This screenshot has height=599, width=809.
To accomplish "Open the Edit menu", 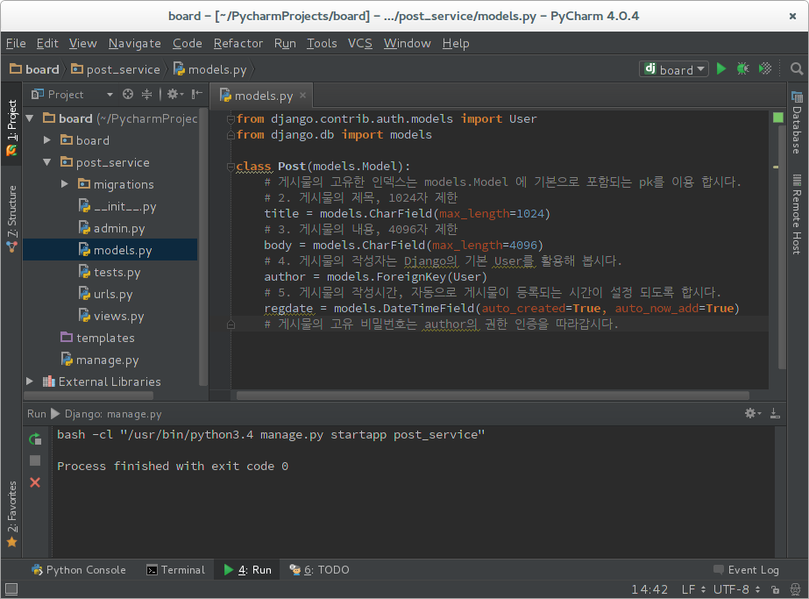I will pos(47,43).
